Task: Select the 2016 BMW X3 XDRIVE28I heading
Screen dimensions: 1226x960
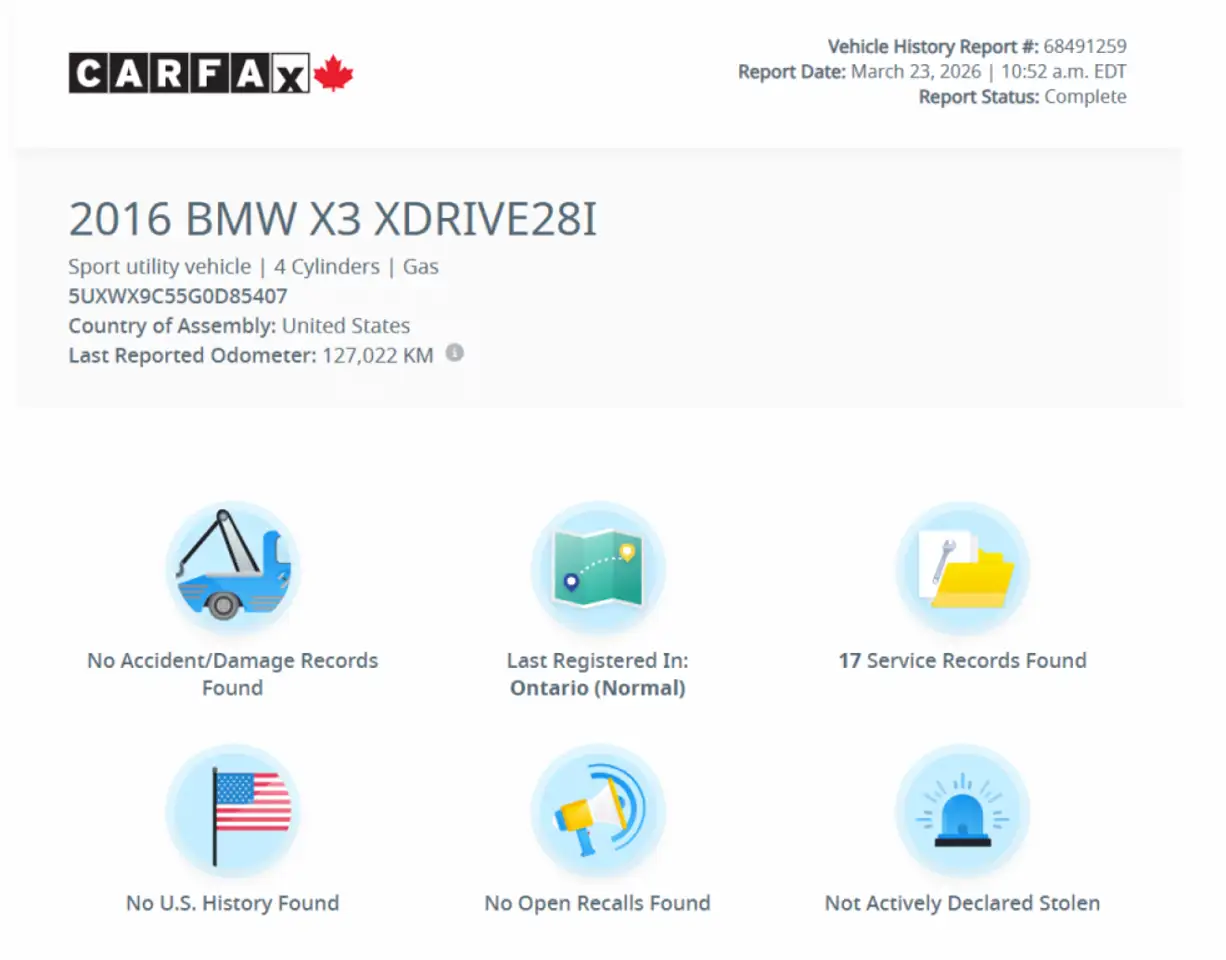Action: tap(333, 220)
